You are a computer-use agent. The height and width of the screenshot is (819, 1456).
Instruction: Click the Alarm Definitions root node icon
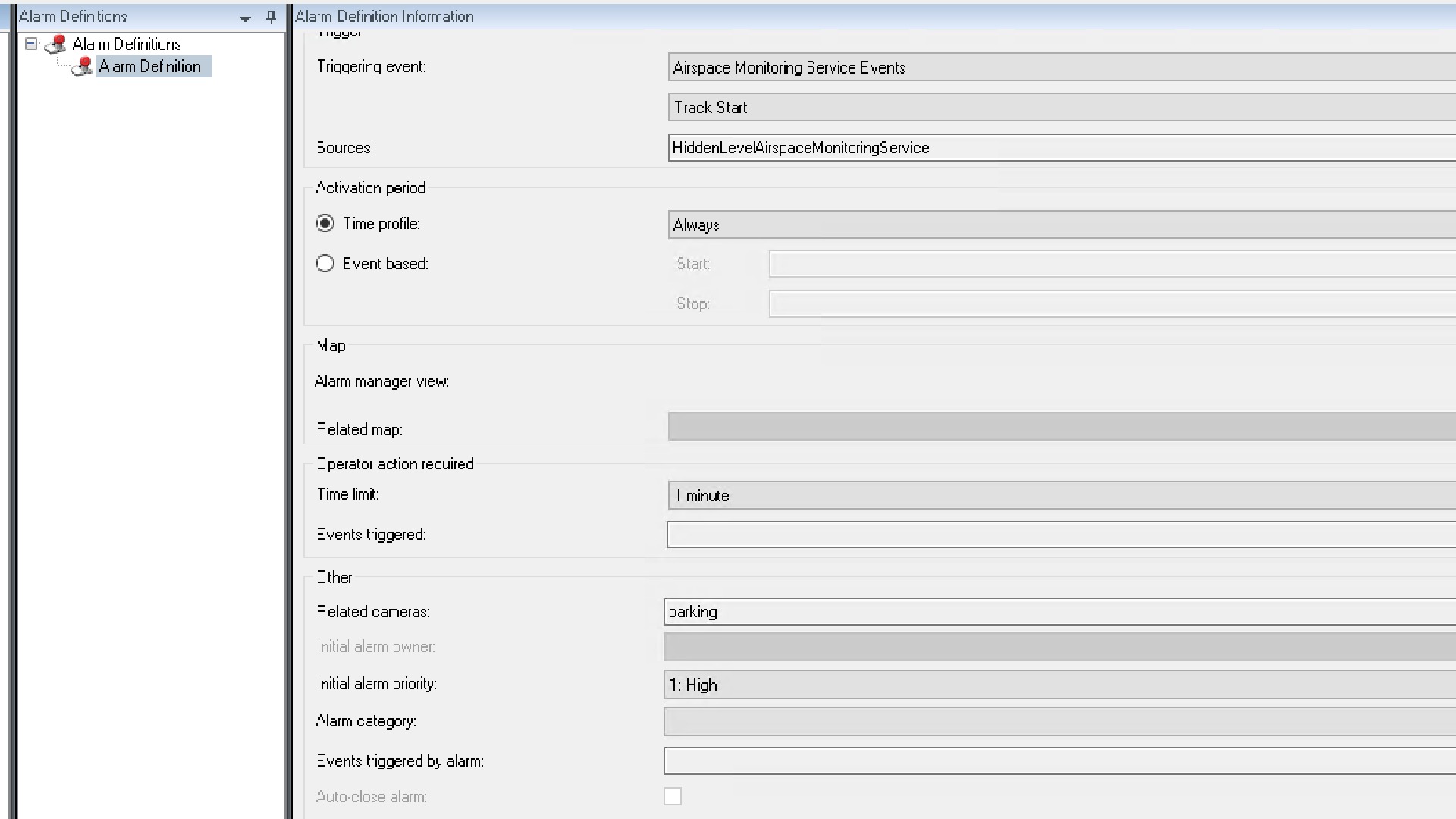pos(56,44)
